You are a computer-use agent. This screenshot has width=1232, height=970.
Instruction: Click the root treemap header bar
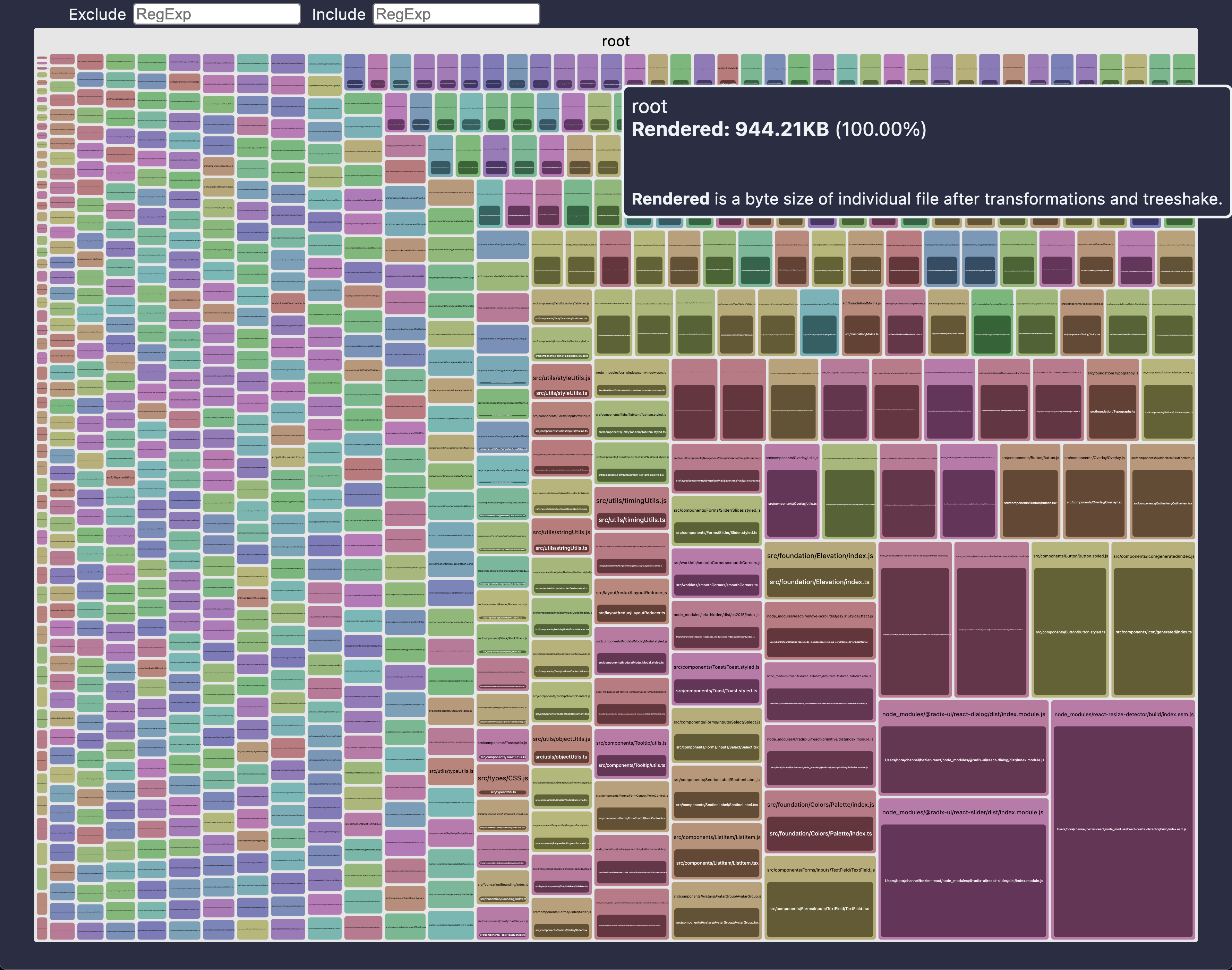(x=615, y=41)
